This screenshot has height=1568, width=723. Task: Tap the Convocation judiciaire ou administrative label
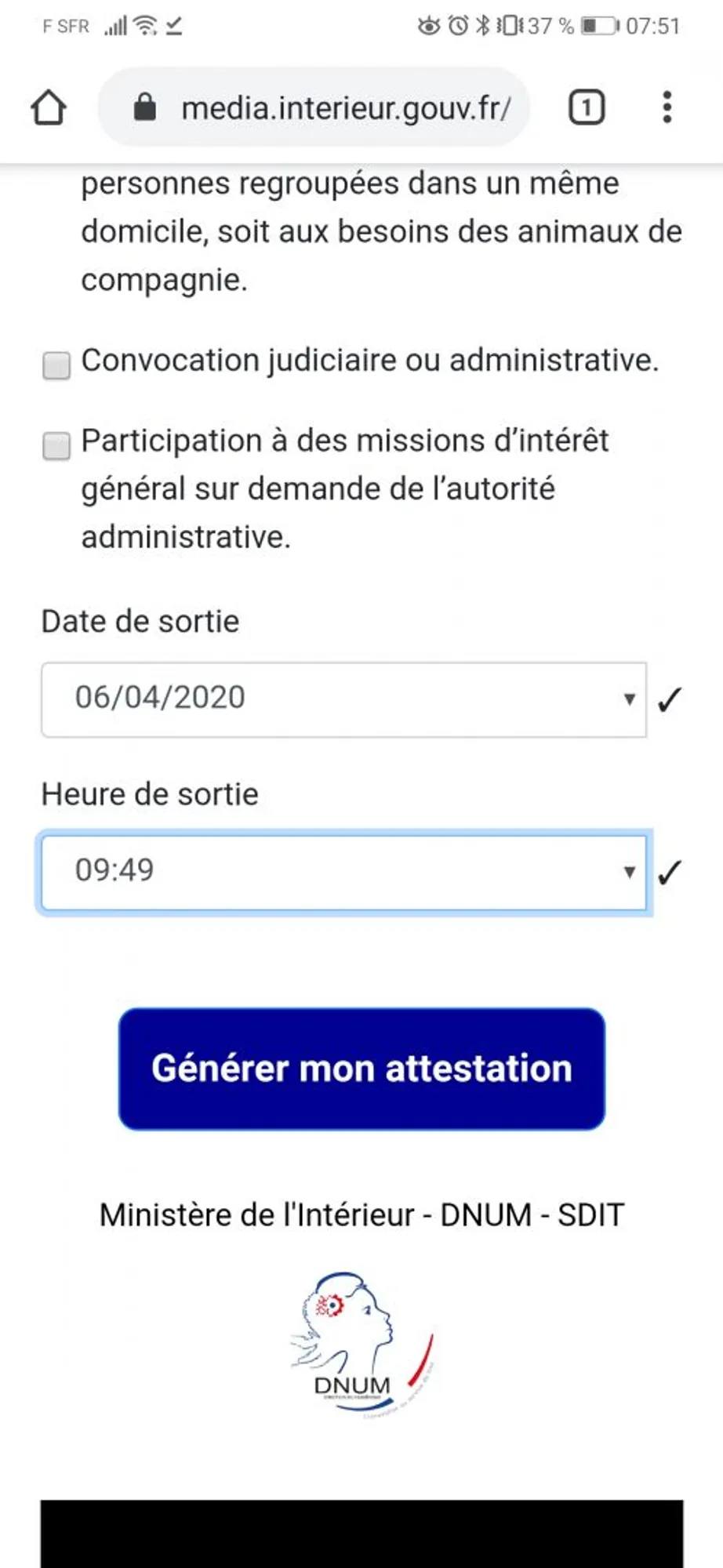pos(369,361)
